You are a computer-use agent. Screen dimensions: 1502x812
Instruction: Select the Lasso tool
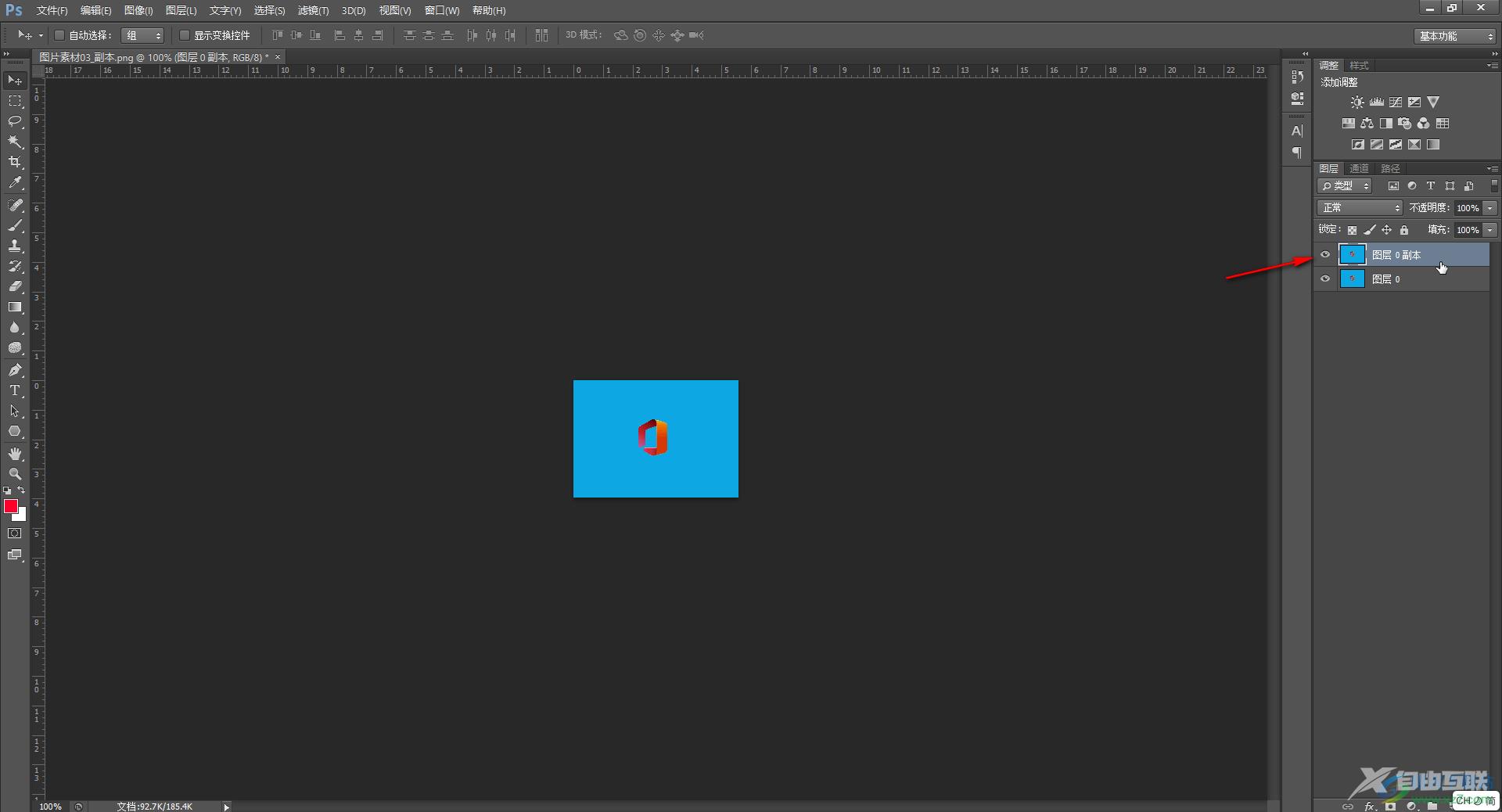[x=15, y=121]
